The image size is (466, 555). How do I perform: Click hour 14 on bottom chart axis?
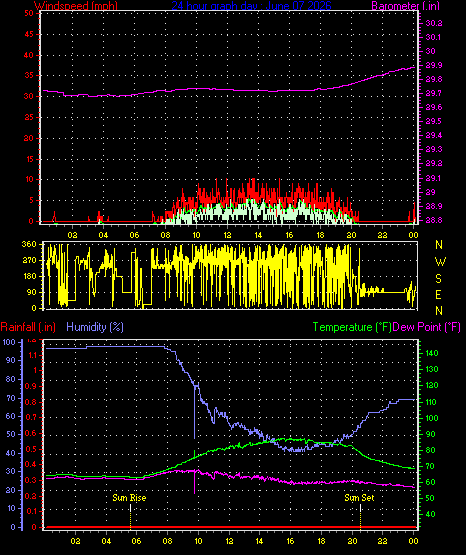coord(259,541)
